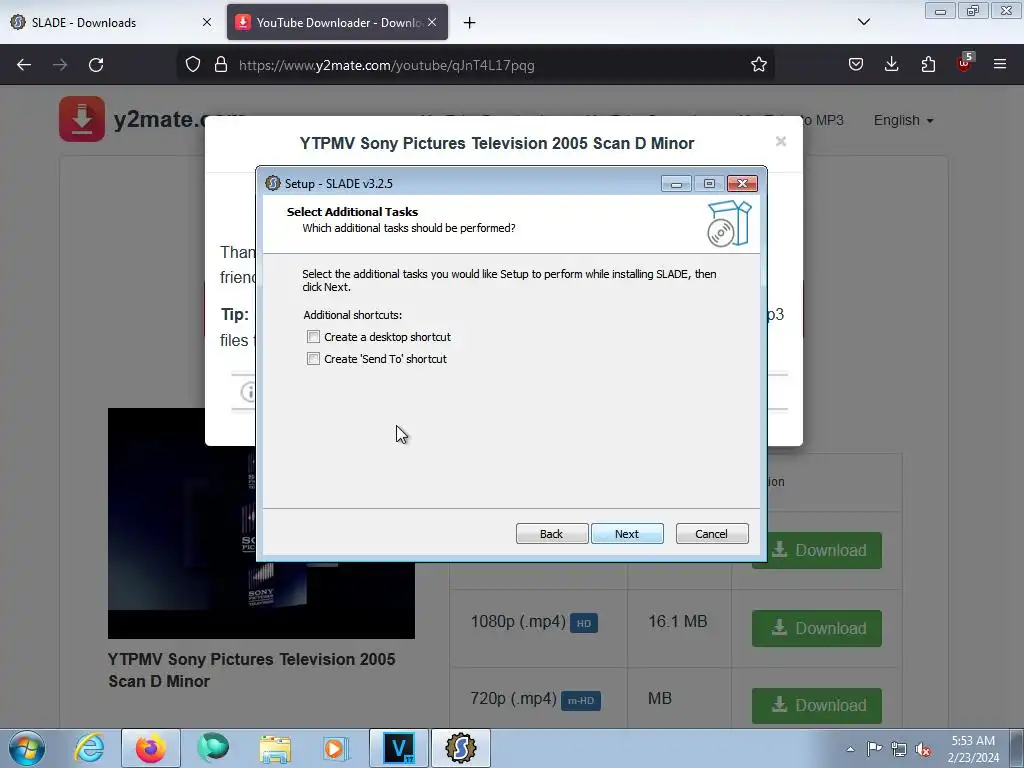Image resolution: width=1024 pixels, height=768 pixels.
Task: Open the green globe browser taskbar icon
Action: coord(213,748)
